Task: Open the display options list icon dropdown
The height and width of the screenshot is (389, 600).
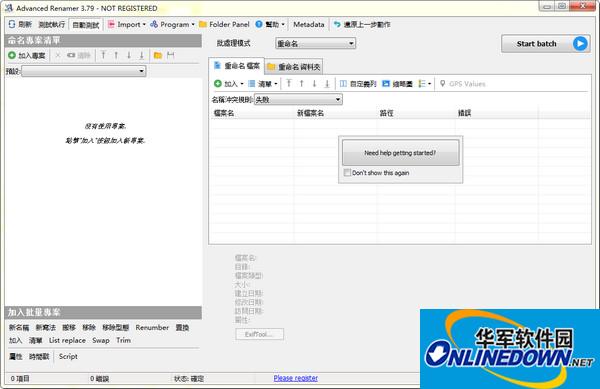Action: click(424, 84)
